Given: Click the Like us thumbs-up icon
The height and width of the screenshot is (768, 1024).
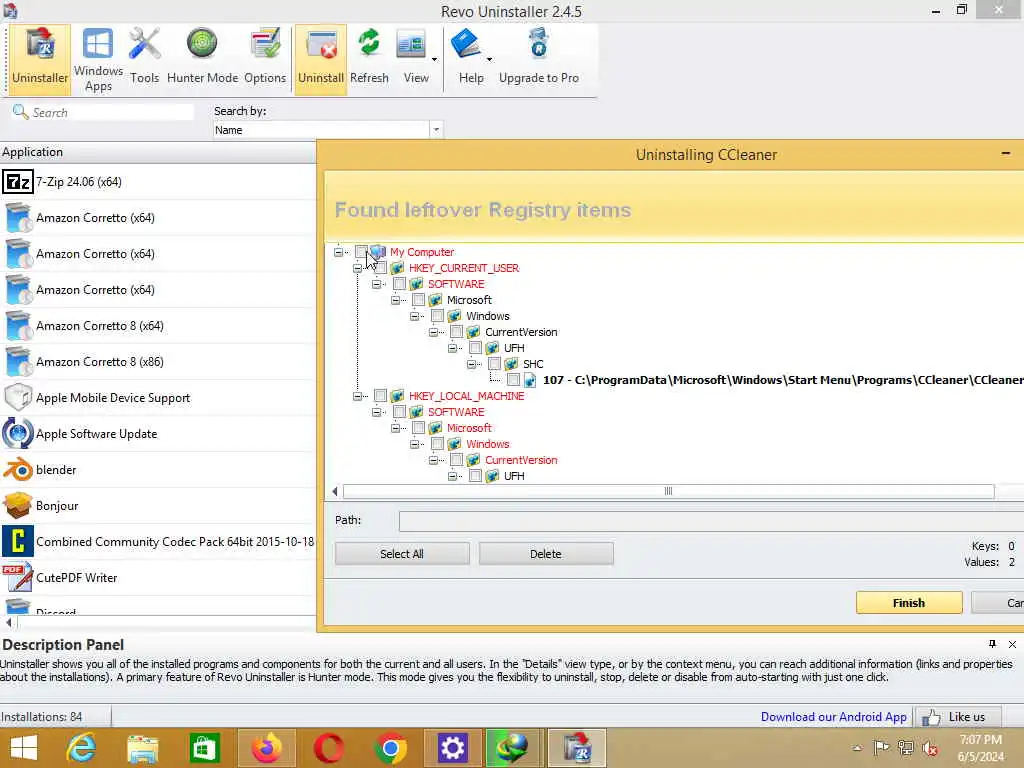Looking at the screenshot, I should (x=931, y=717).
